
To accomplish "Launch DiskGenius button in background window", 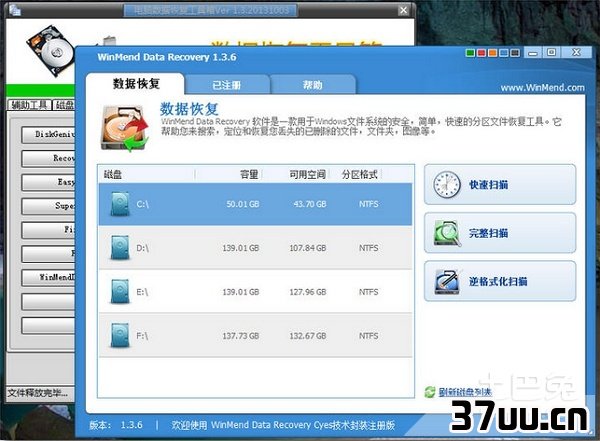I will 48,135.
